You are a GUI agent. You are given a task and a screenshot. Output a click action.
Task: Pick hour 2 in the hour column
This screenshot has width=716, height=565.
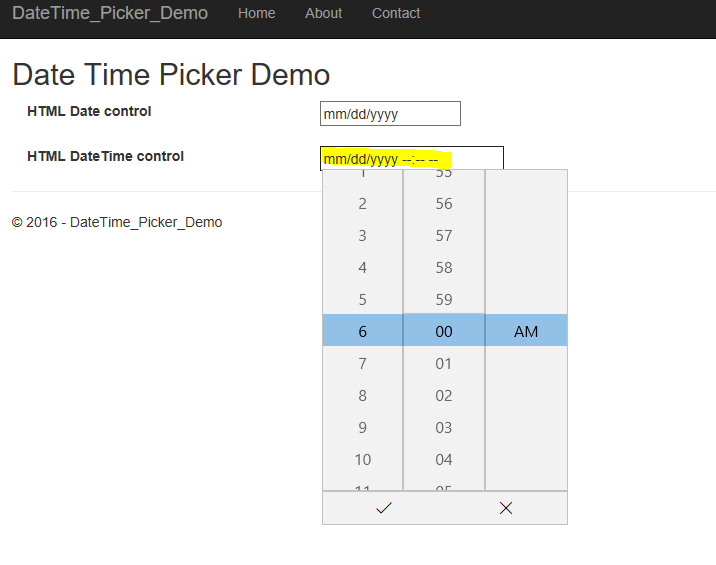point(363,204)
